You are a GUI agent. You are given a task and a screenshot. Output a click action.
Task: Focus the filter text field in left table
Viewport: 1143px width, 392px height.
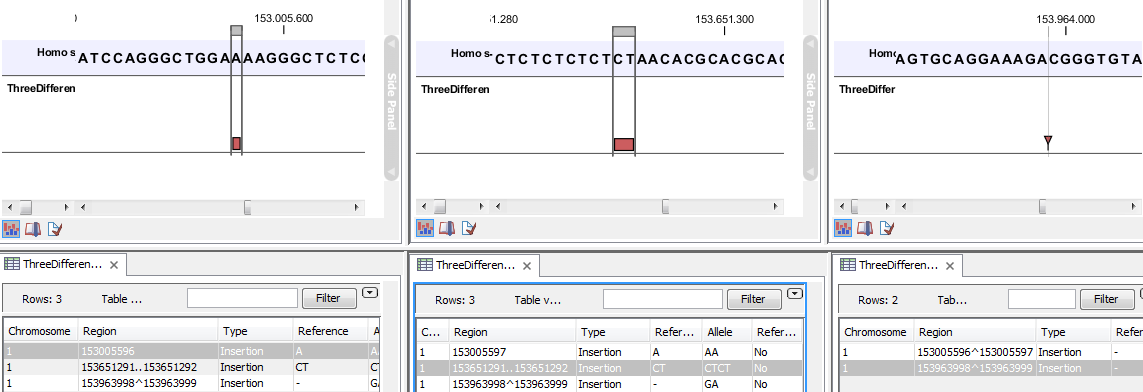(x=242, y=298)
